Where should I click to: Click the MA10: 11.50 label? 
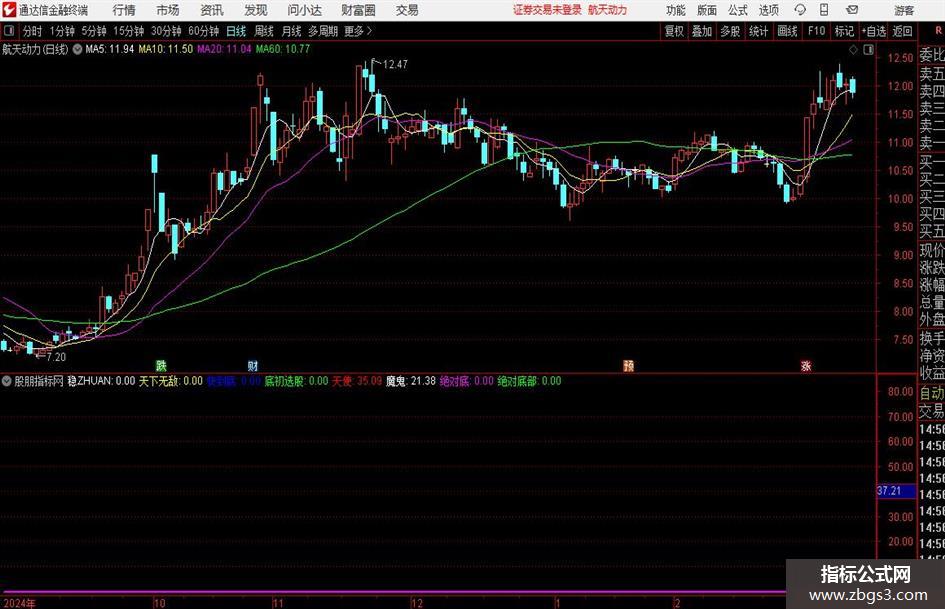click(x=166, y=49)
